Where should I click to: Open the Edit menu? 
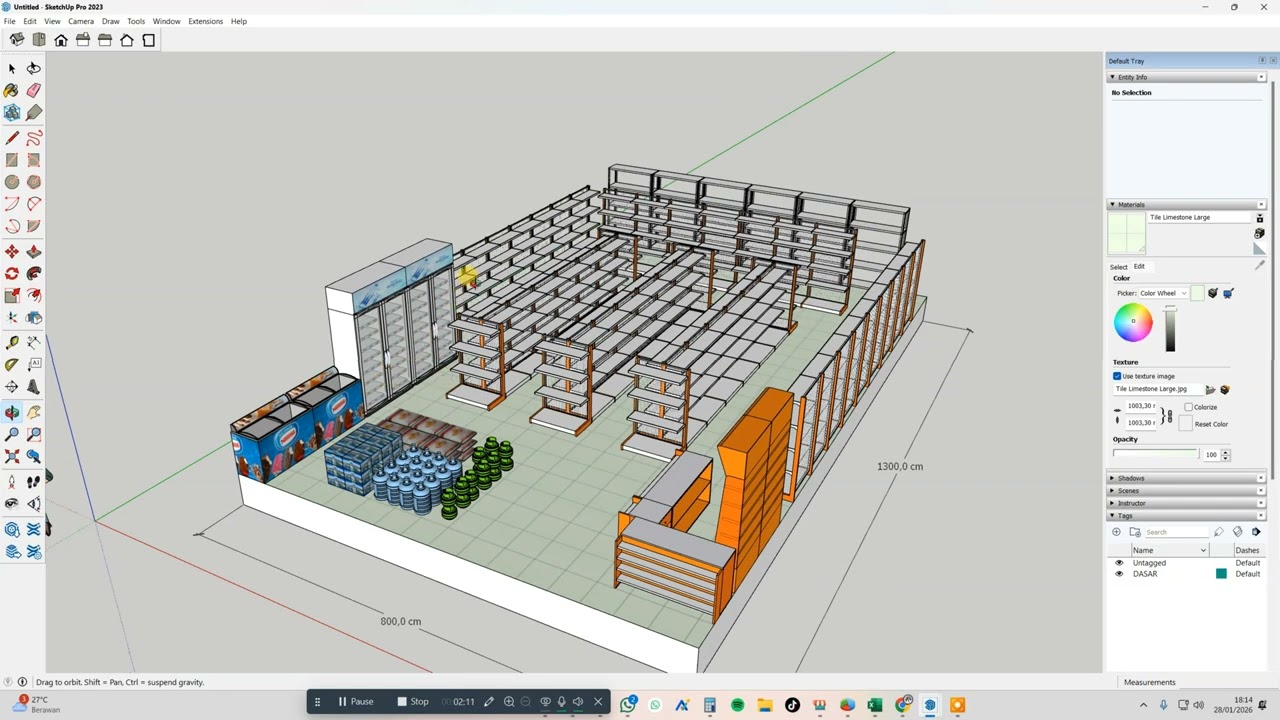tap(30, 21)
